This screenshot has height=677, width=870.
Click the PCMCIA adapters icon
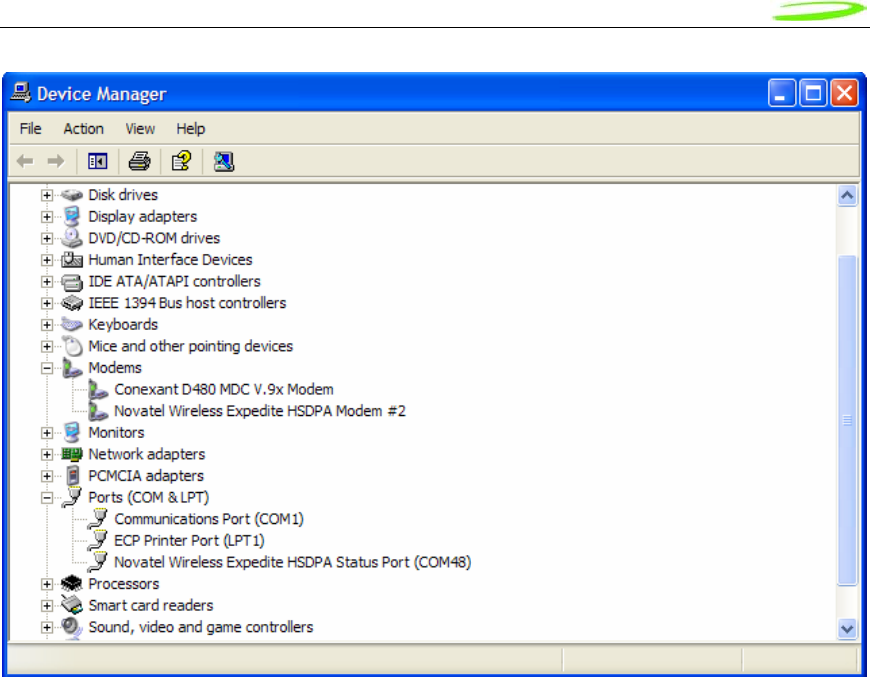72,476
